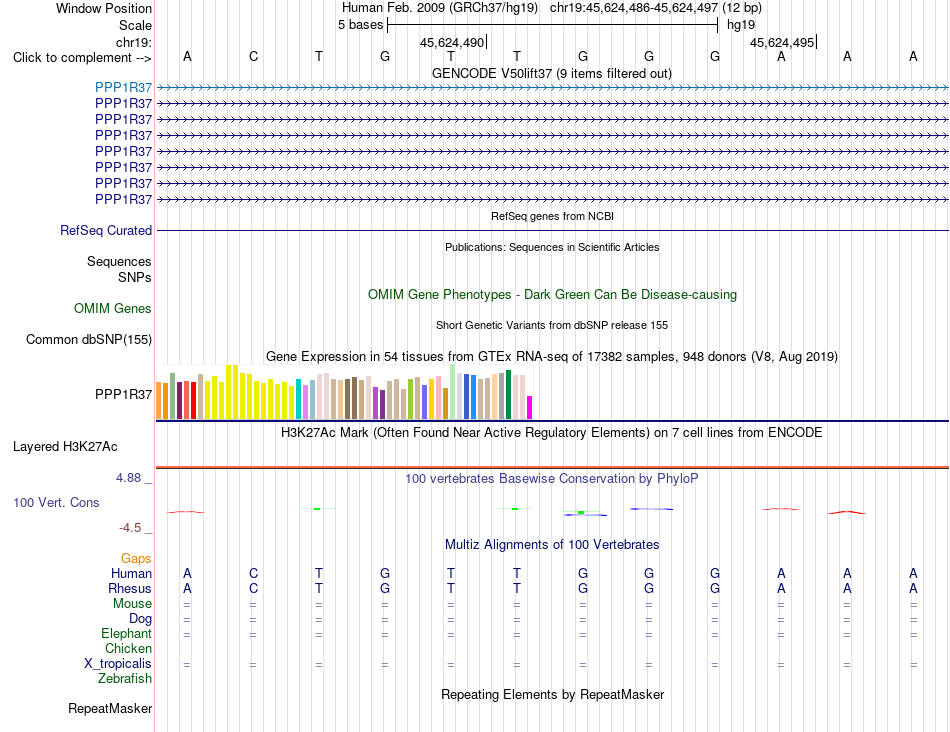Select the Chicken alignment row label
Viewport: 950px width, 732px height.
point(128,648)
